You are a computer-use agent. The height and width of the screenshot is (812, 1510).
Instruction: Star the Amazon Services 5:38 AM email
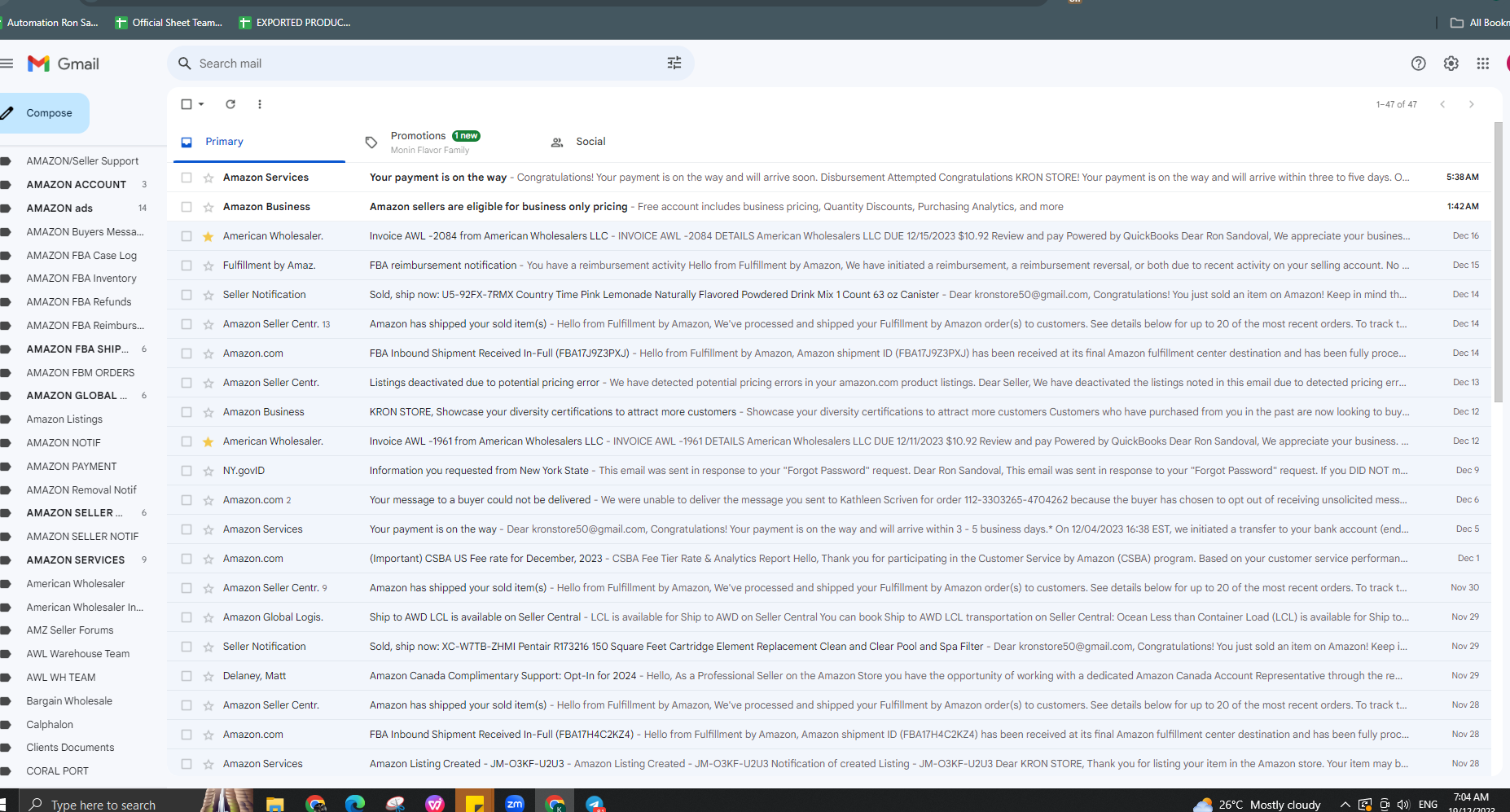click(209, 178)
